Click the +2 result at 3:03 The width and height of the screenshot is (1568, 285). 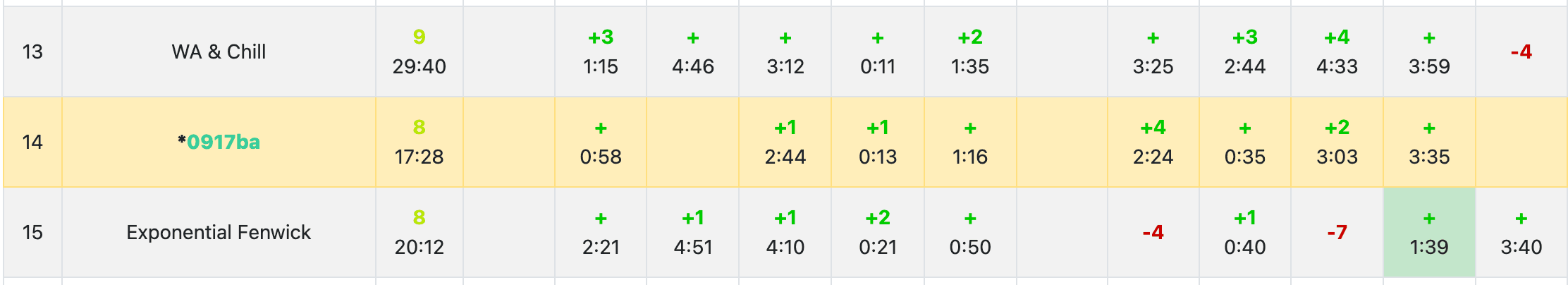click(1337, 142)
